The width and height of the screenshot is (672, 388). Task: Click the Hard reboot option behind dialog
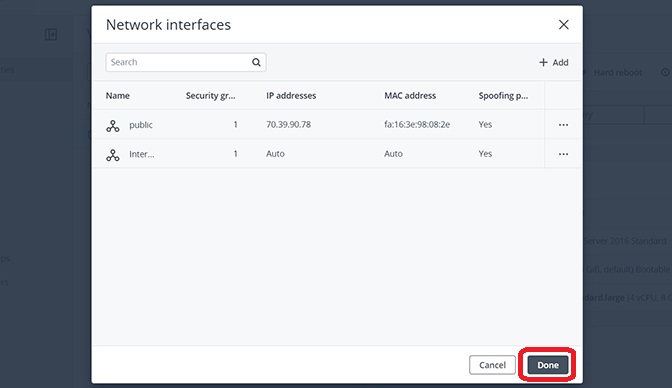coord(617,73)
